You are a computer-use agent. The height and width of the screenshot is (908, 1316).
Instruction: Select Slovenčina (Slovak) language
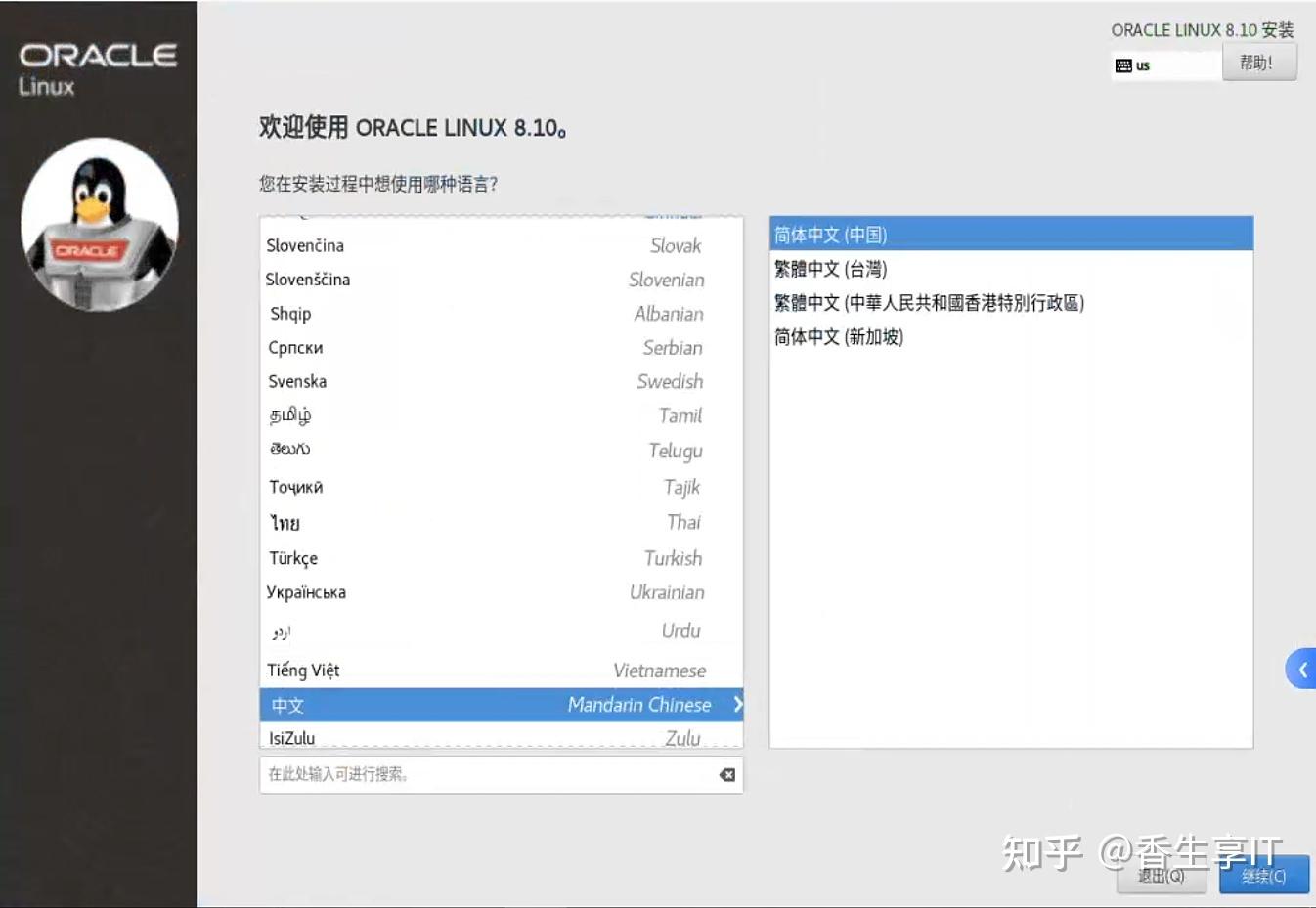pyautogui.click(x=502, y=245)
